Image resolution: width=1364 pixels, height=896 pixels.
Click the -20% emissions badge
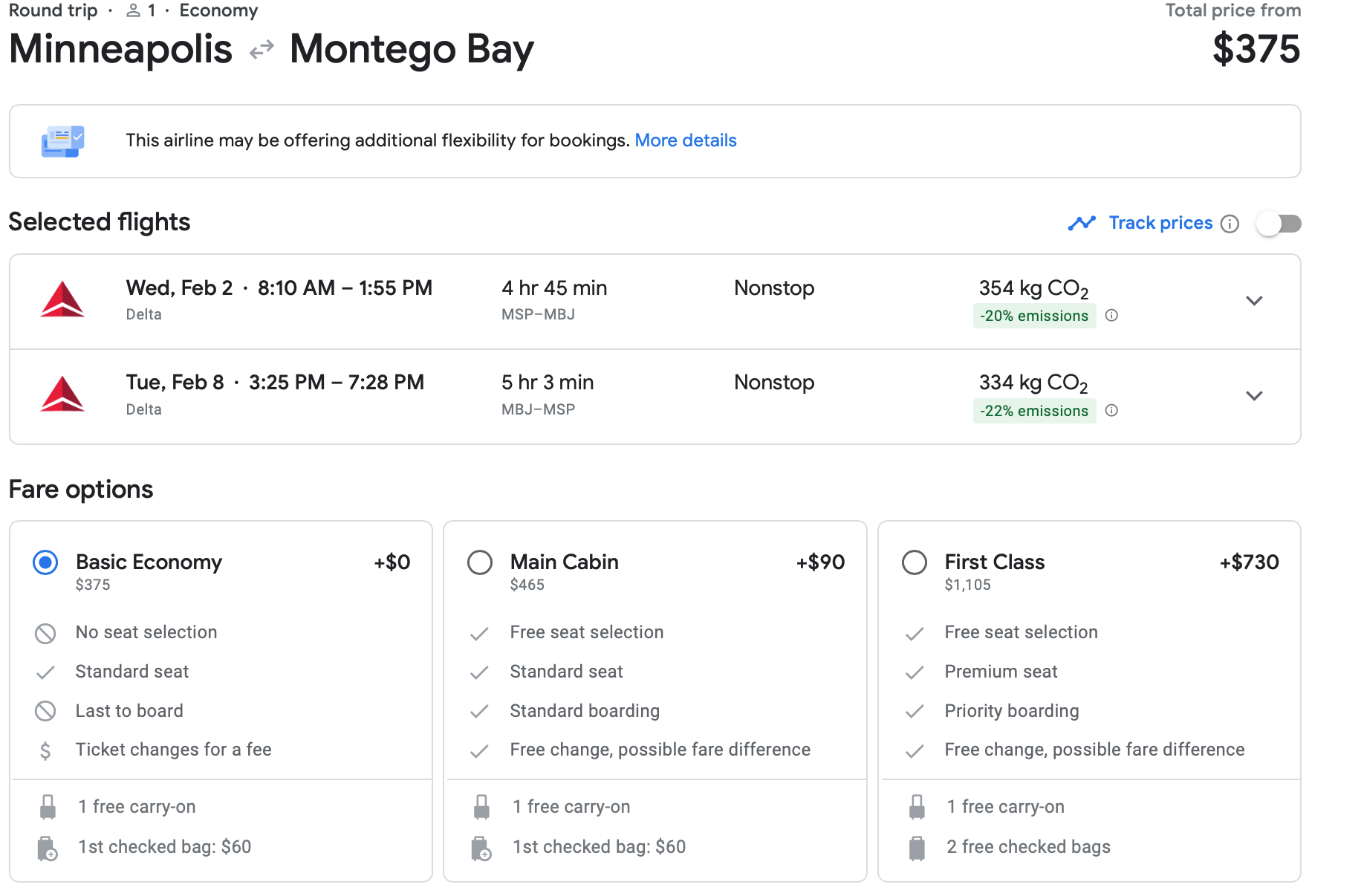point(1033,316)
